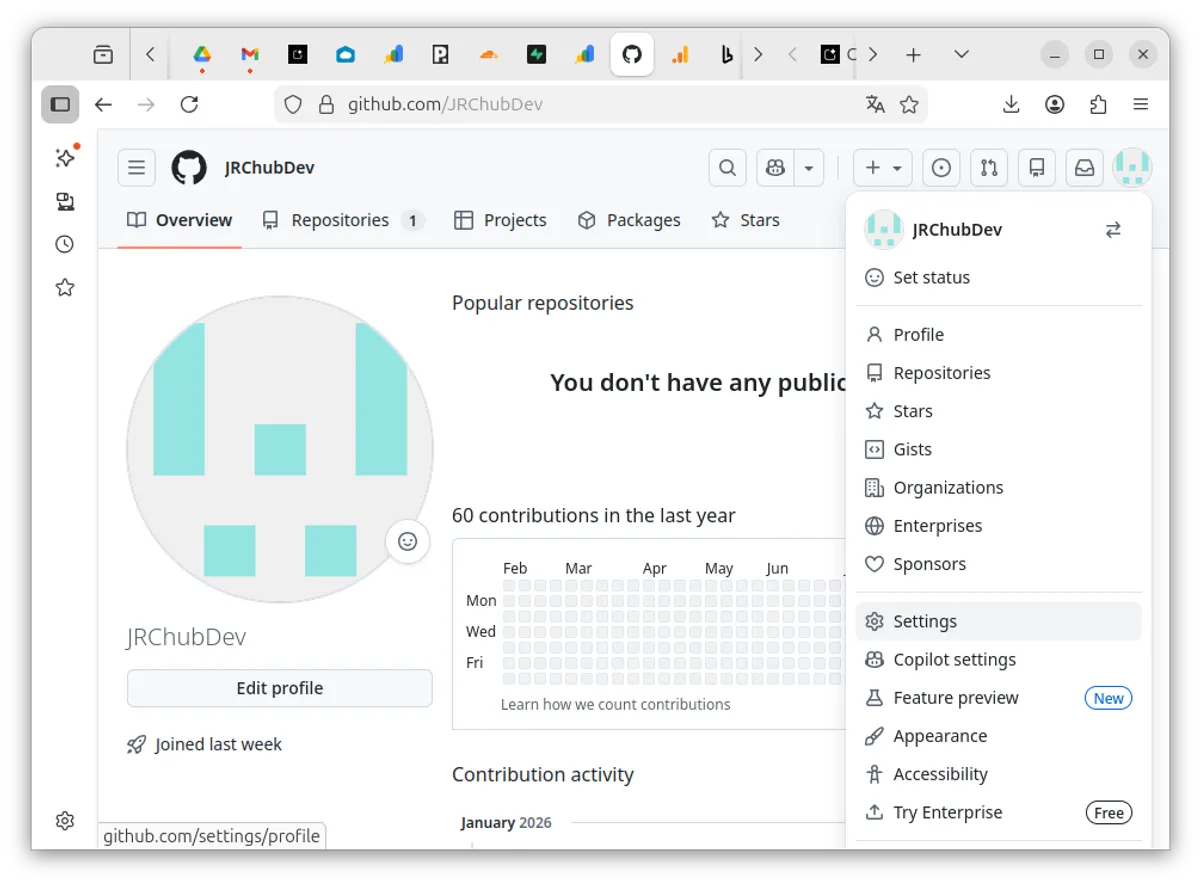
Task: Open Enterprises from the user menu
Action: (x=998, y=526)
